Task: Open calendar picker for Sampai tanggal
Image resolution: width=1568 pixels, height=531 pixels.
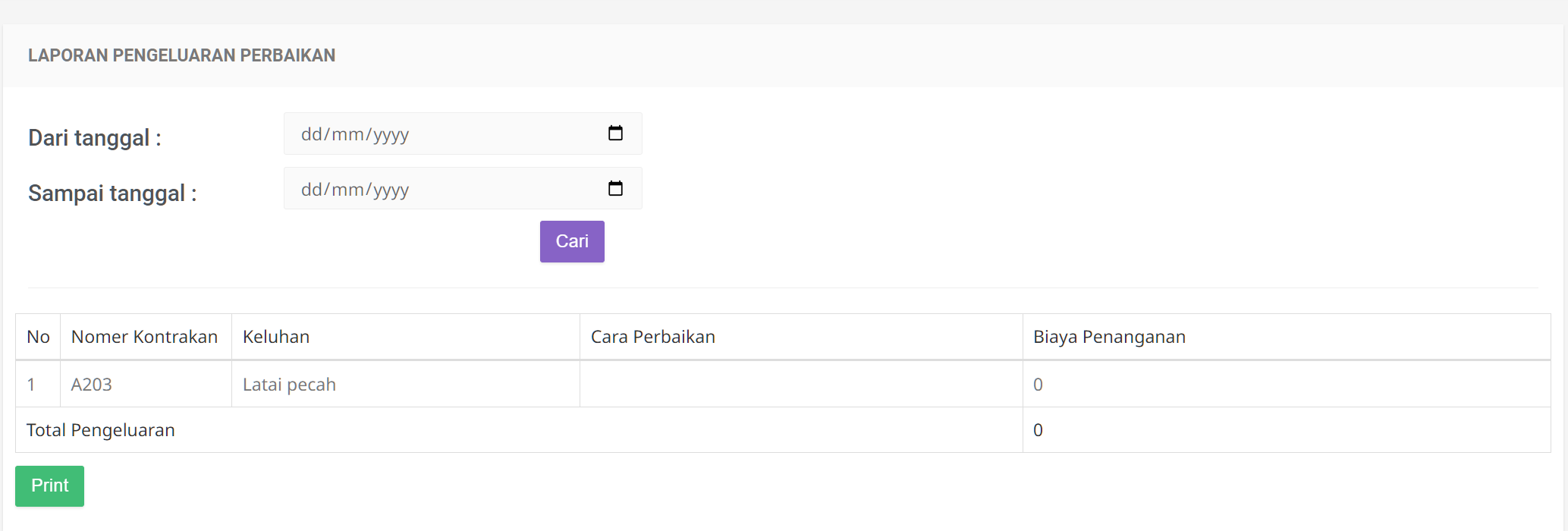Action: tap(615, 188)
